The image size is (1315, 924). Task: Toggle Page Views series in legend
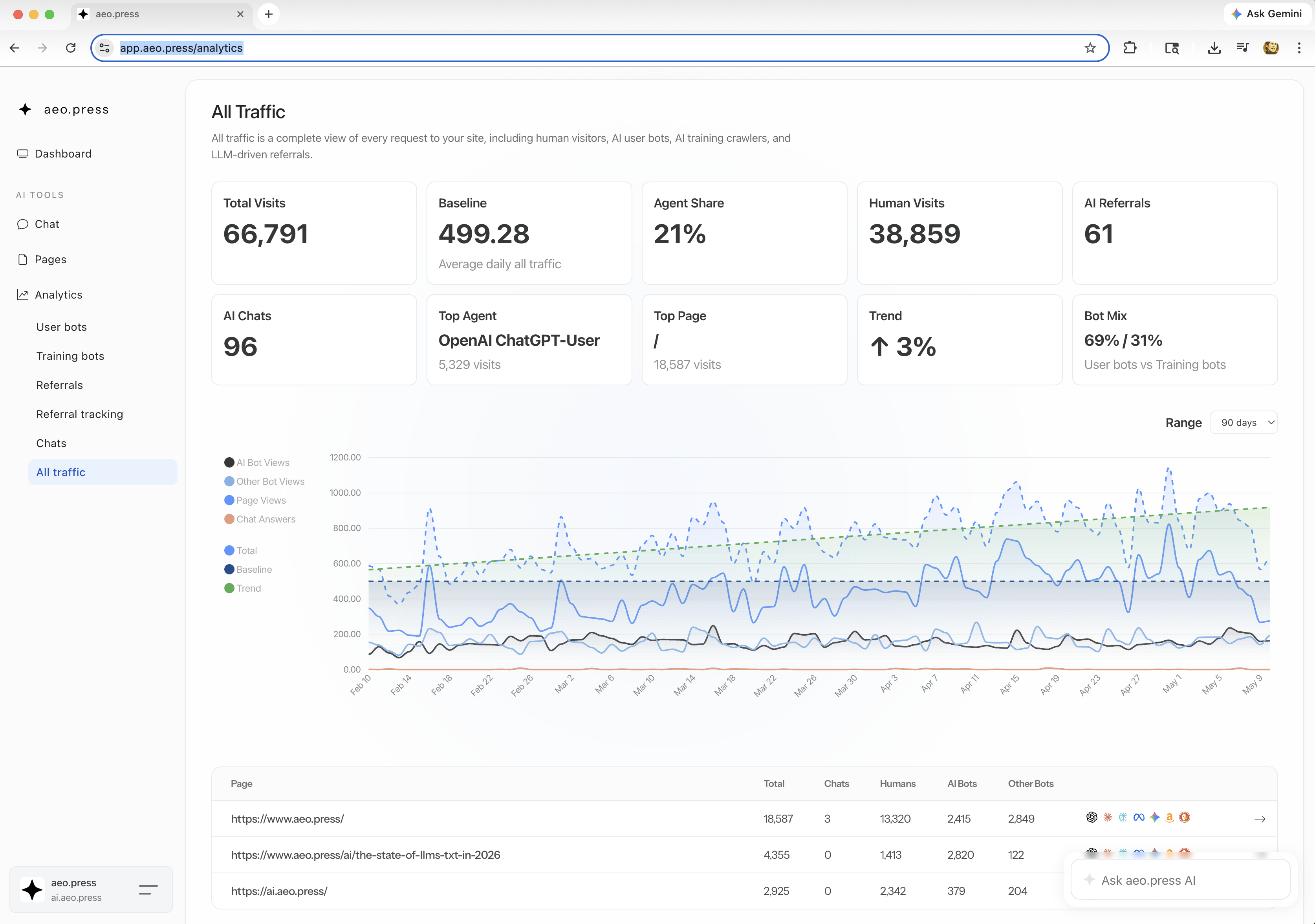click(x=255, y=500)
